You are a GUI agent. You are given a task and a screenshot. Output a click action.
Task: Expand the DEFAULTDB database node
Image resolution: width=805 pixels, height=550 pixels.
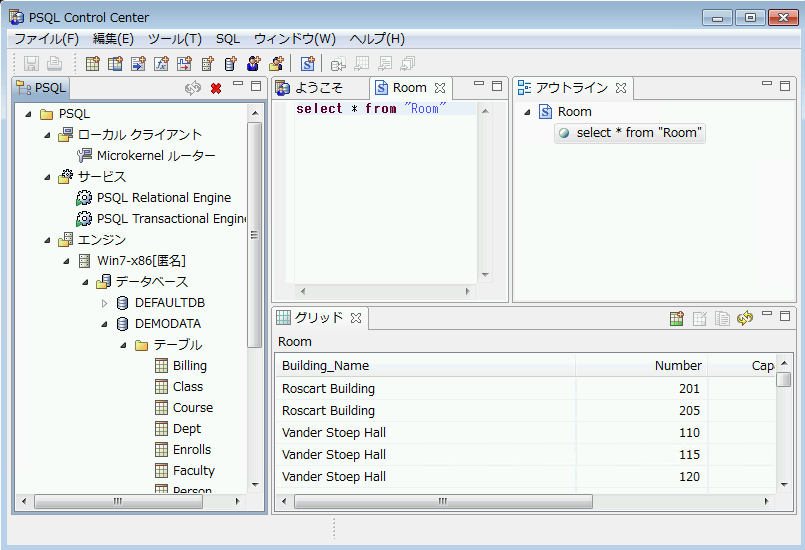point(104,303)
